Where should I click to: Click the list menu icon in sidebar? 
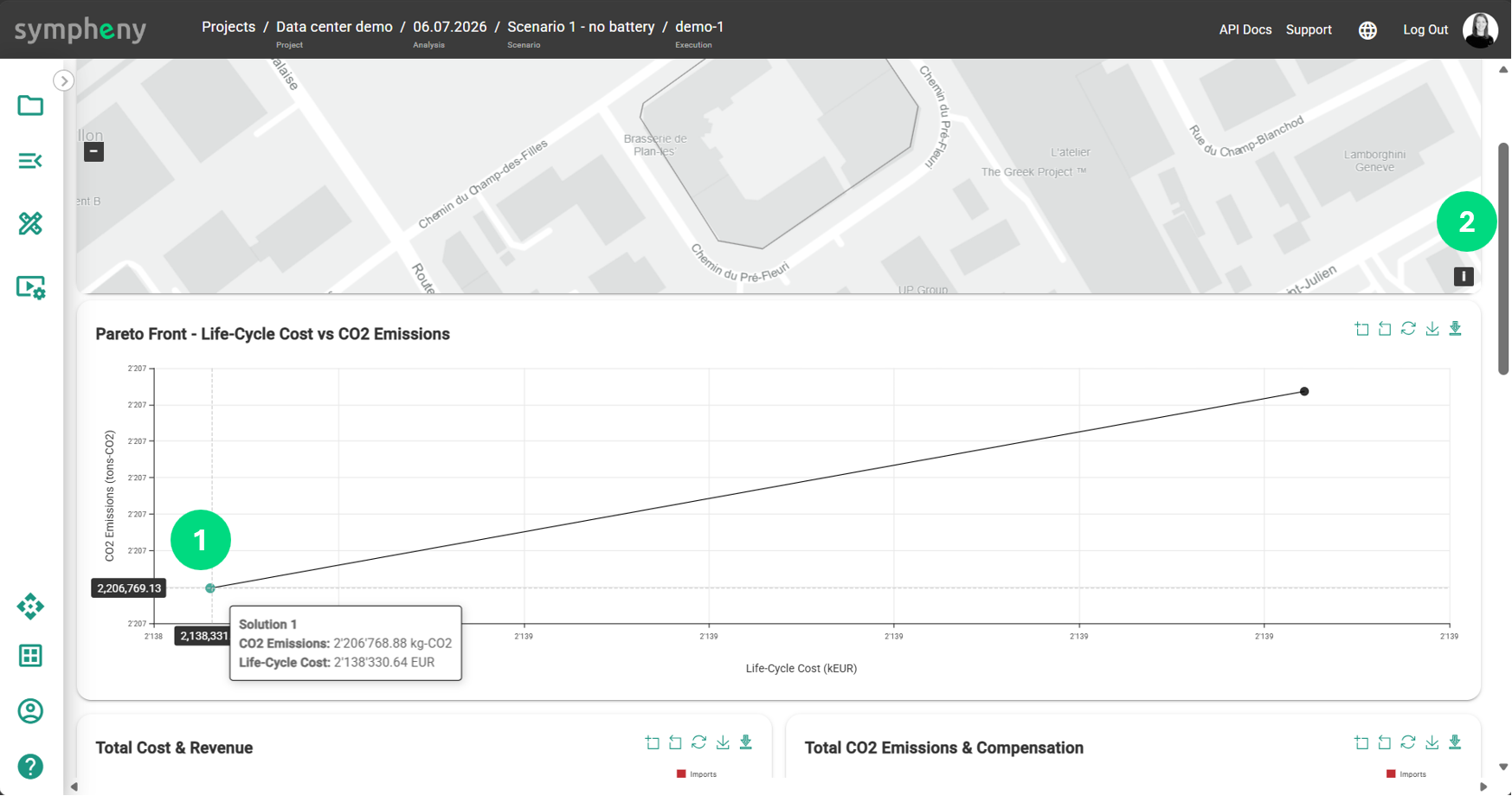pyautogui.click(x=30, y=161)
